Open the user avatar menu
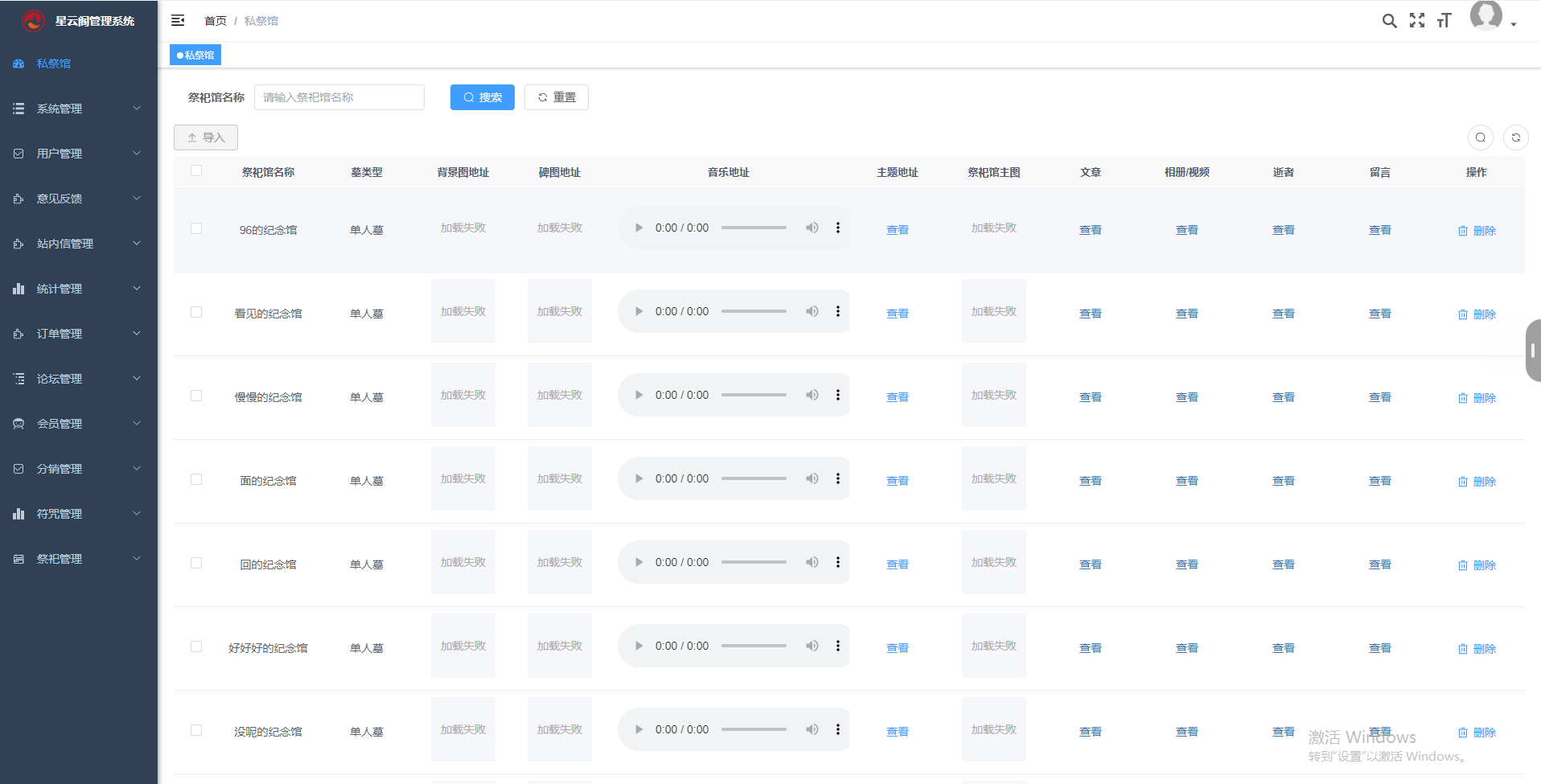 click(x=1493, y=16)
